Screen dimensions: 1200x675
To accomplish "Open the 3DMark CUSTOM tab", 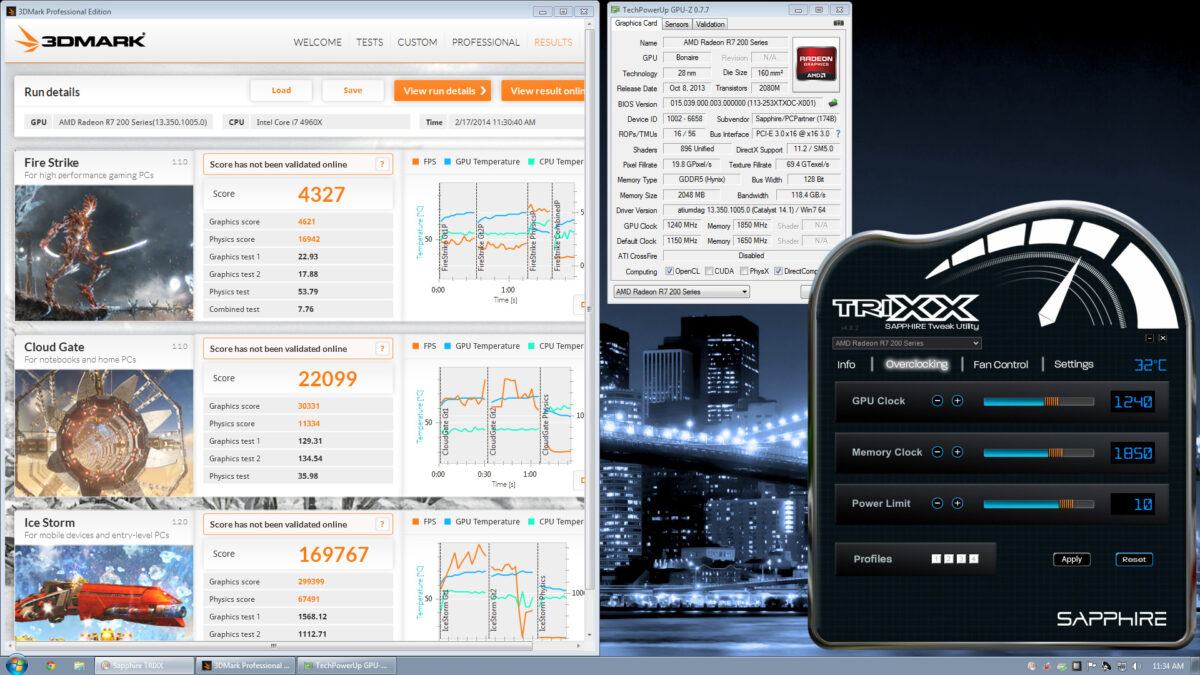I will point(417,42).
